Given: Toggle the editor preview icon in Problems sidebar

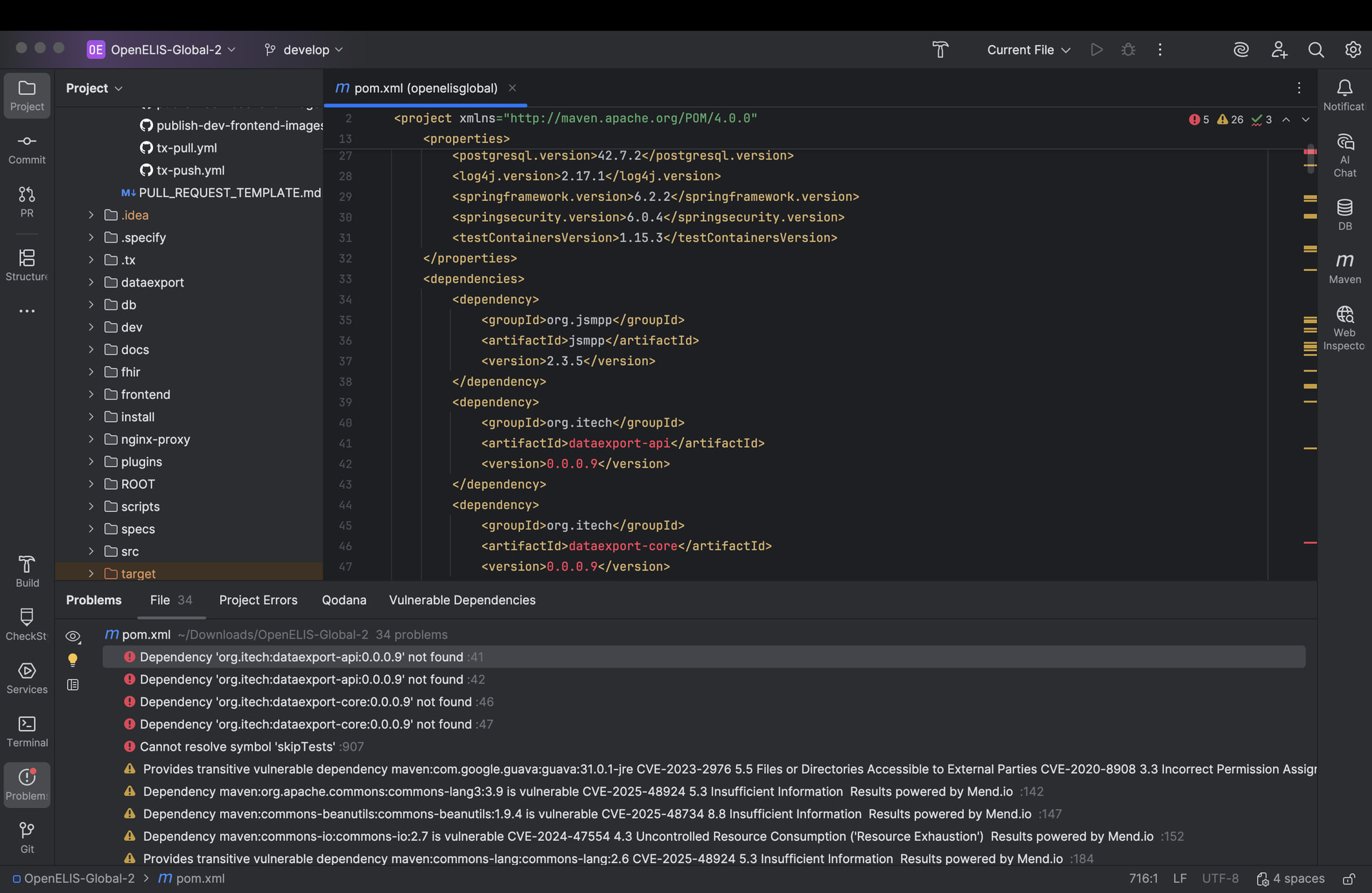Looking at the screenshot, I should [73, 685].
